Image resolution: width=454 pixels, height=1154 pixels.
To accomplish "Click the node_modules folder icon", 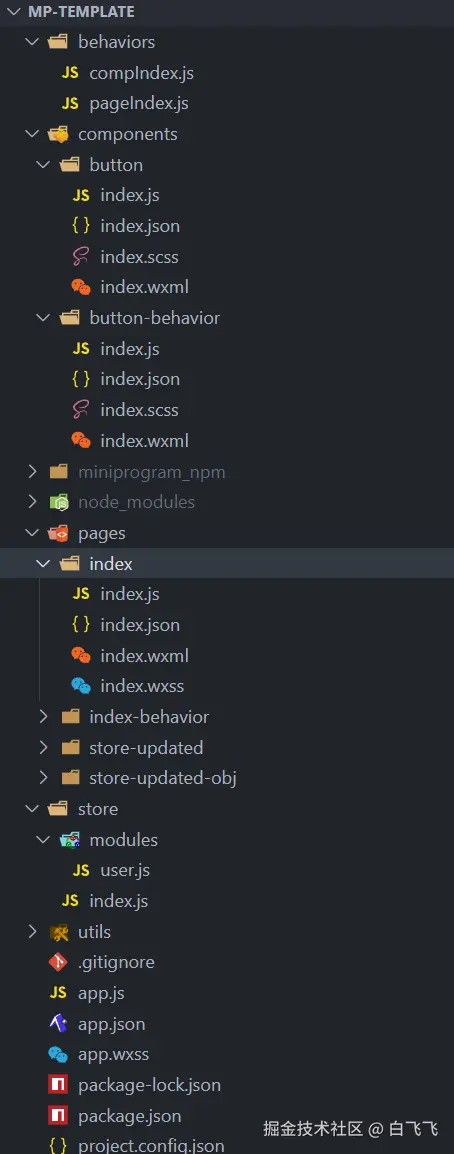I will point(58,503).
